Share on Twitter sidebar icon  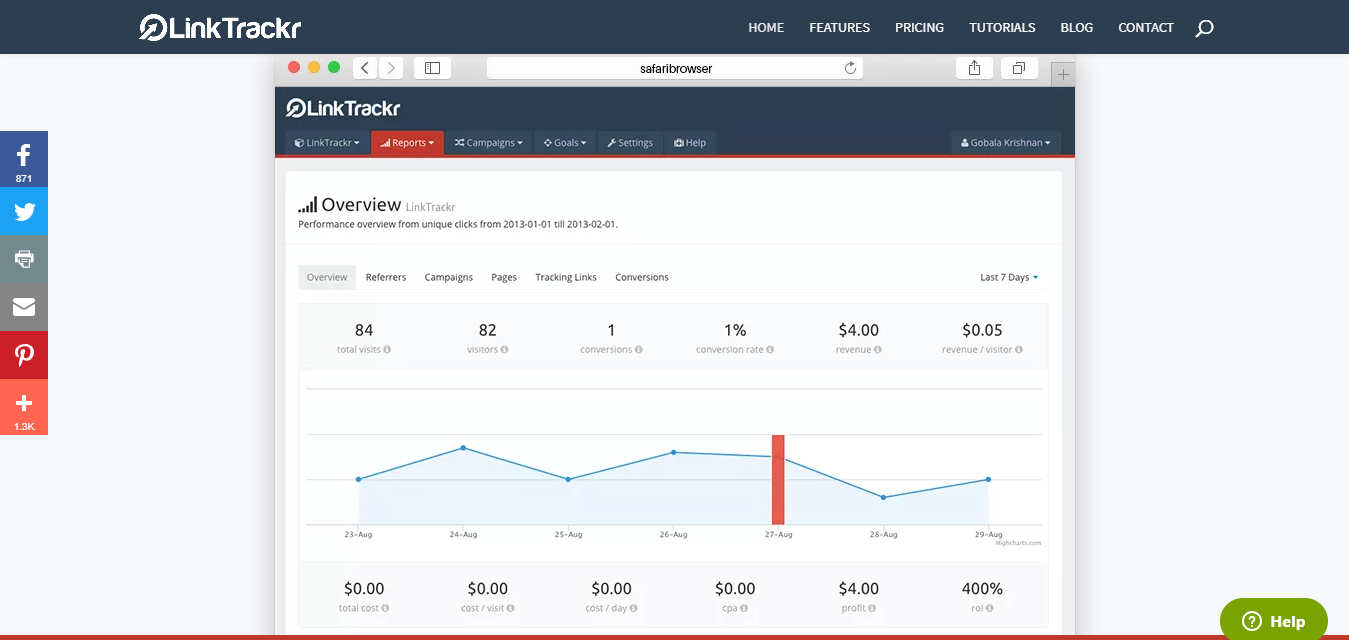pyautogui.click(x=24, y=211)
